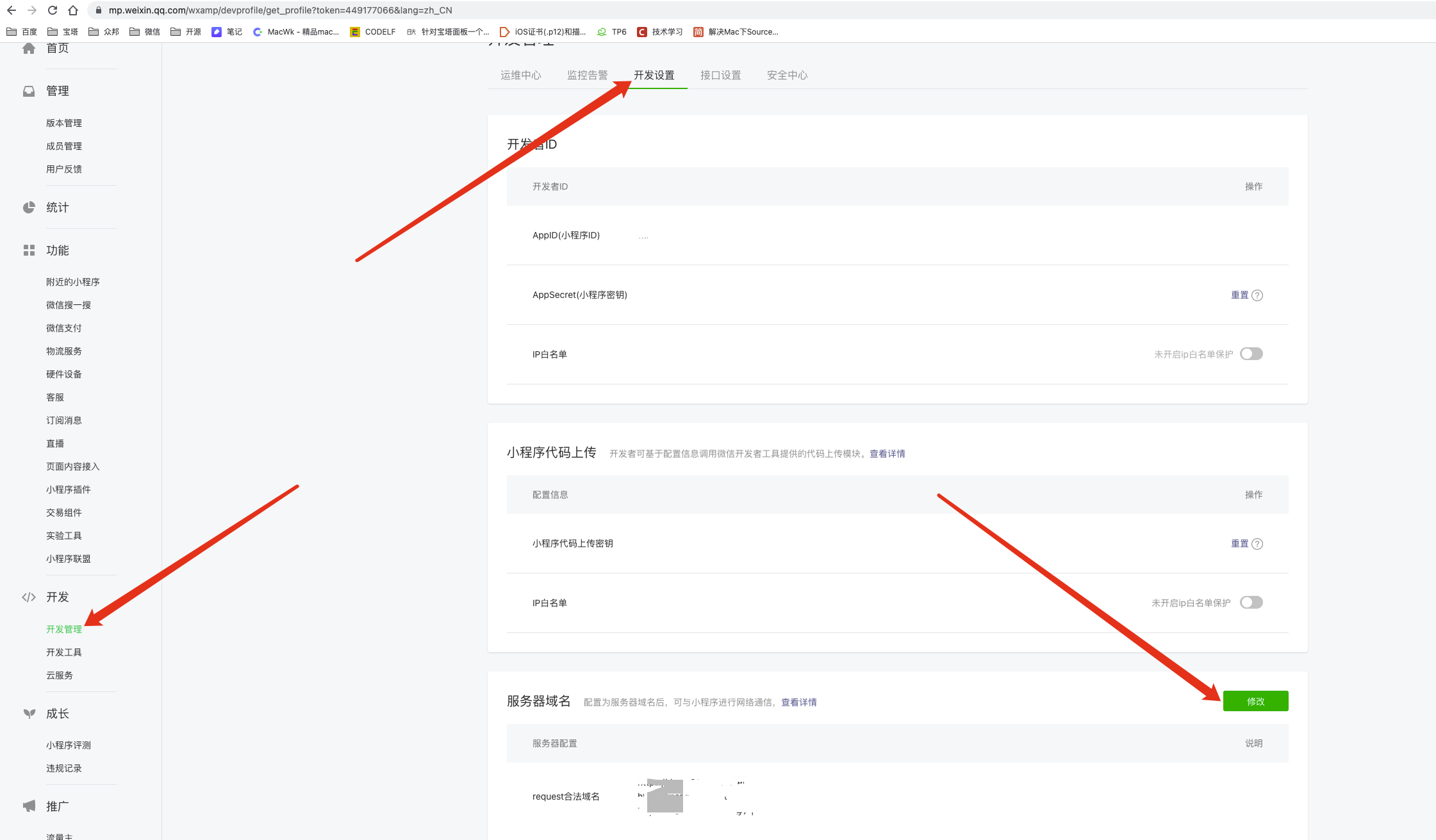This screenshot has height=840, width=1436.
Task: Click 重置 link next to 小程序代码上传密钥
Action: (1237, 543)
